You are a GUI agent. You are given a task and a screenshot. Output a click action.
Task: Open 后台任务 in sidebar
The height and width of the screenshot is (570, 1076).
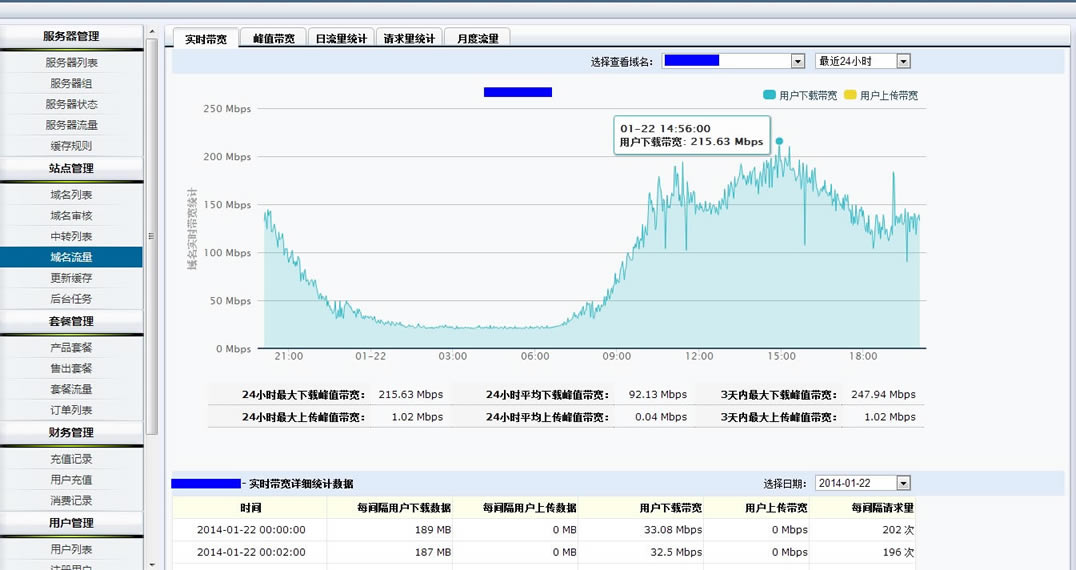click(x=71, y=298)
